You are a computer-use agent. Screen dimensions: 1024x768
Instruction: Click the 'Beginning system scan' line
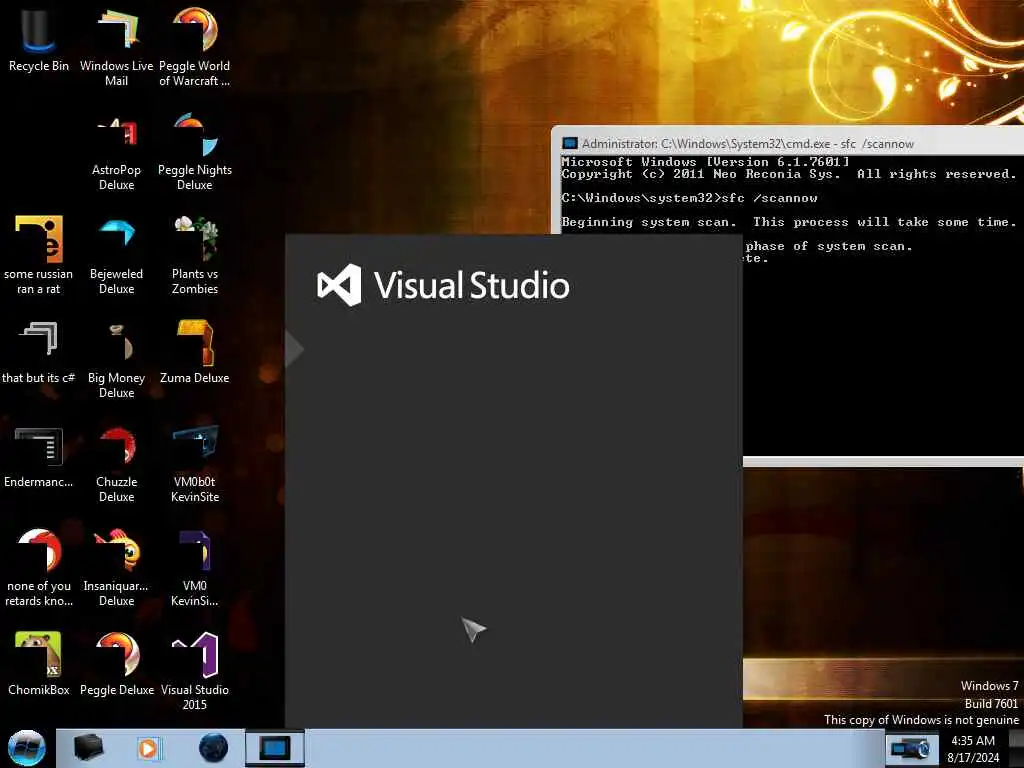point(788,222)
